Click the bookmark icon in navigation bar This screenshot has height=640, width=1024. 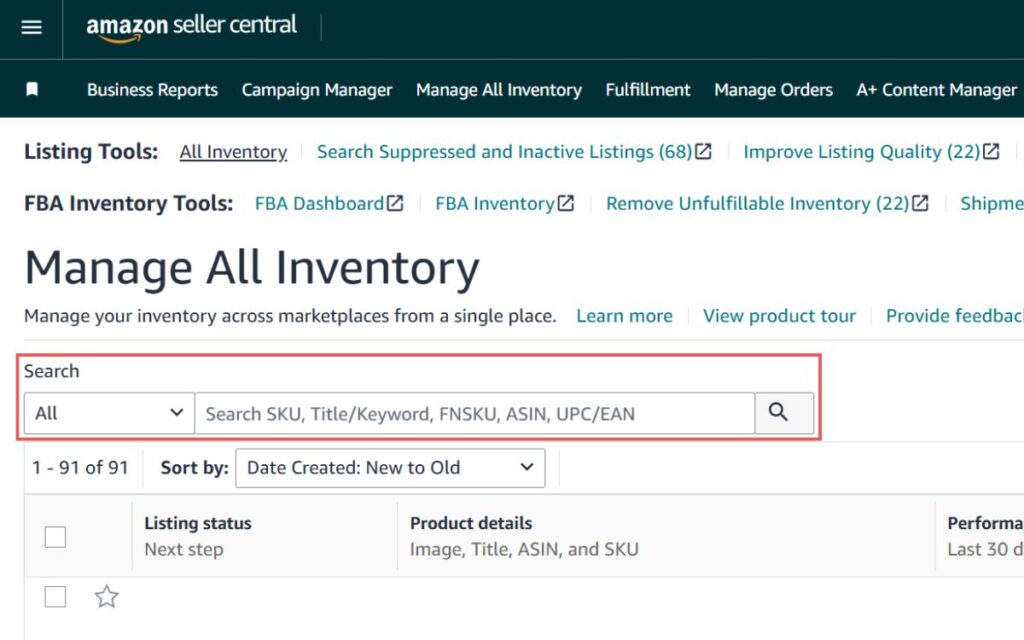tap(32, 90)
